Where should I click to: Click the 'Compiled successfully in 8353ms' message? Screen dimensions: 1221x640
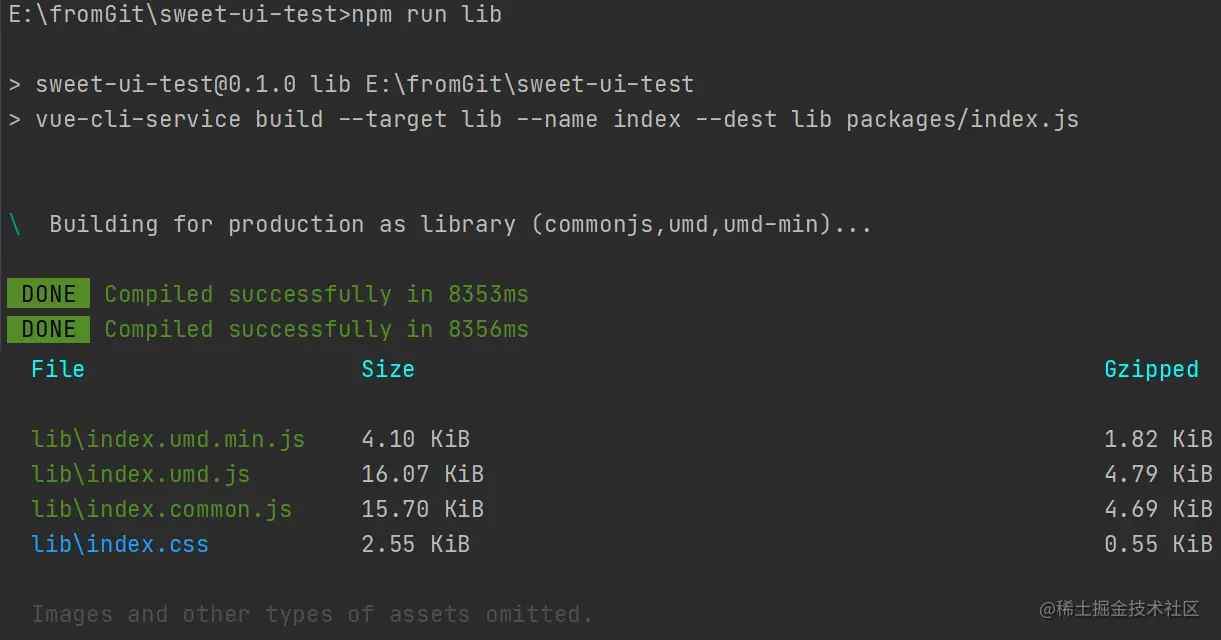point(316,294)
